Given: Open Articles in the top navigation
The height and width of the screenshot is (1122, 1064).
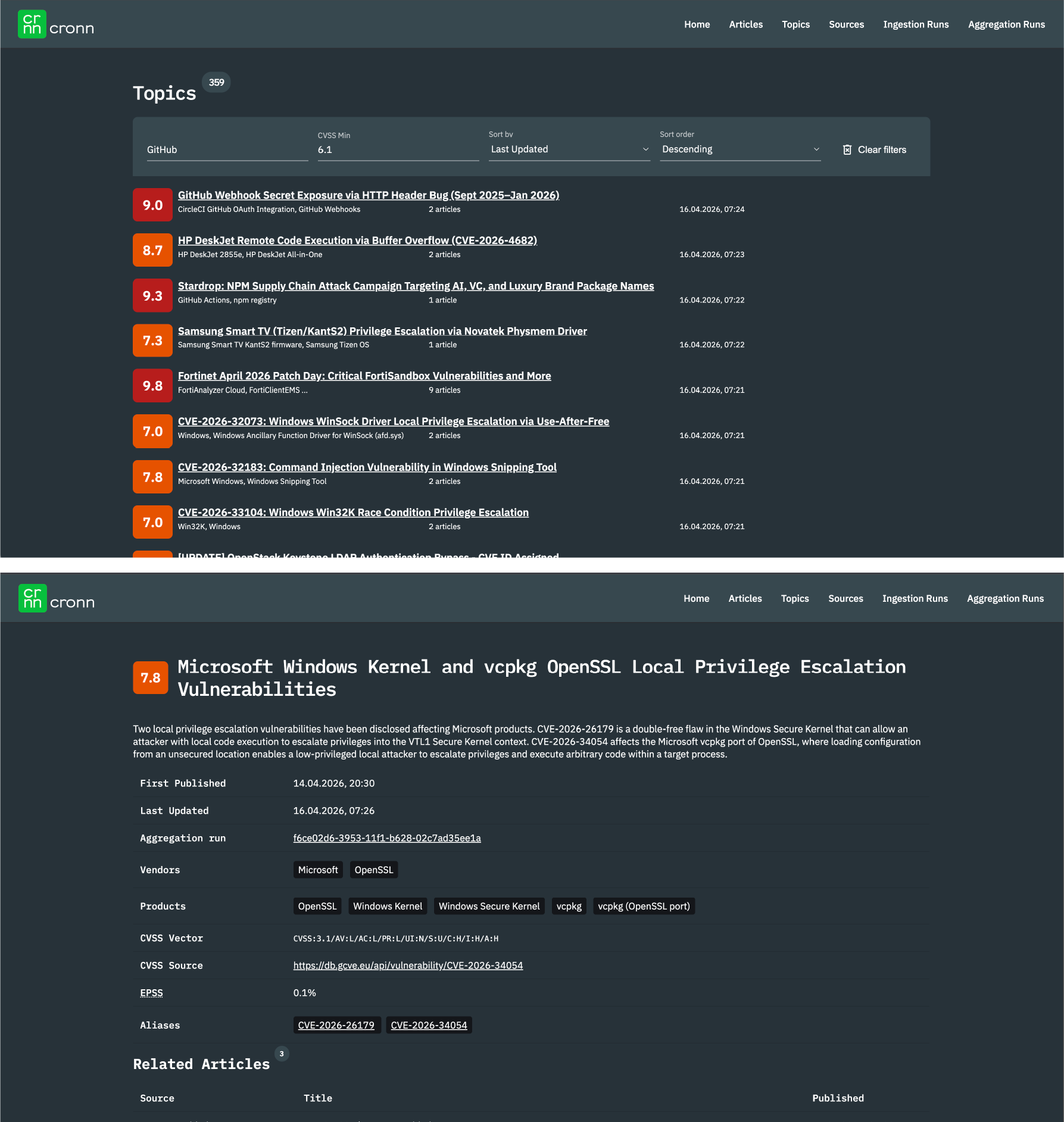Looking at the screenshot, I should [x=745, y=24].
